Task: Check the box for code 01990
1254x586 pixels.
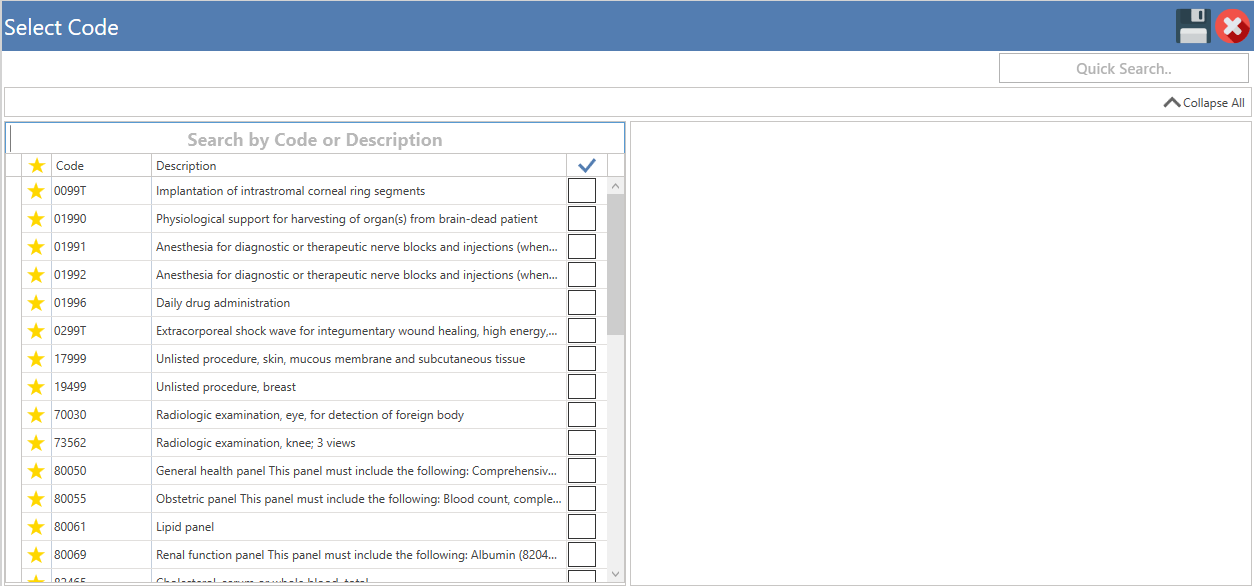Action: click(582, 219)
